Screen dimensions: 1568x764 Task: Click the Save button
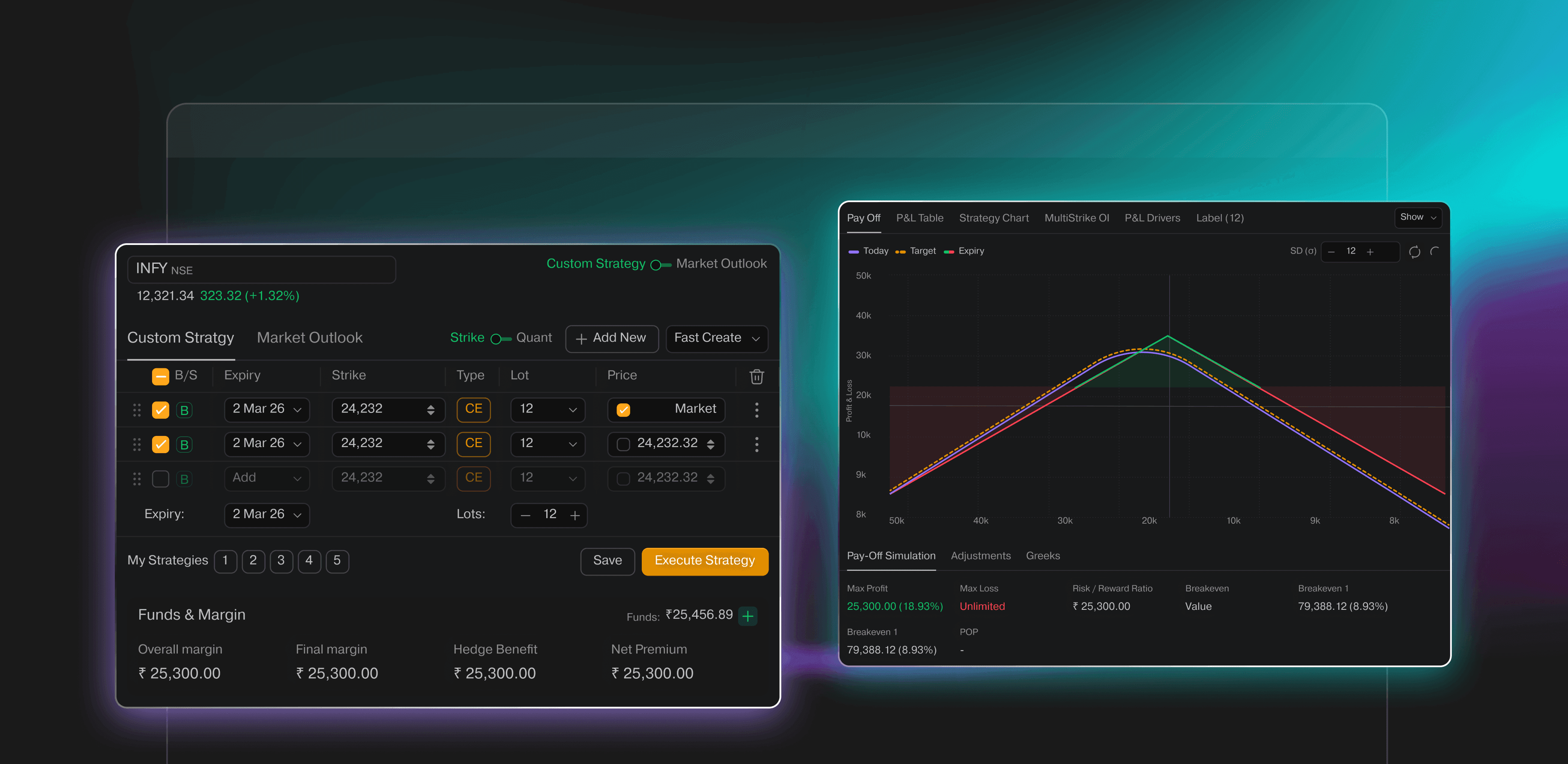coord(607,561)
